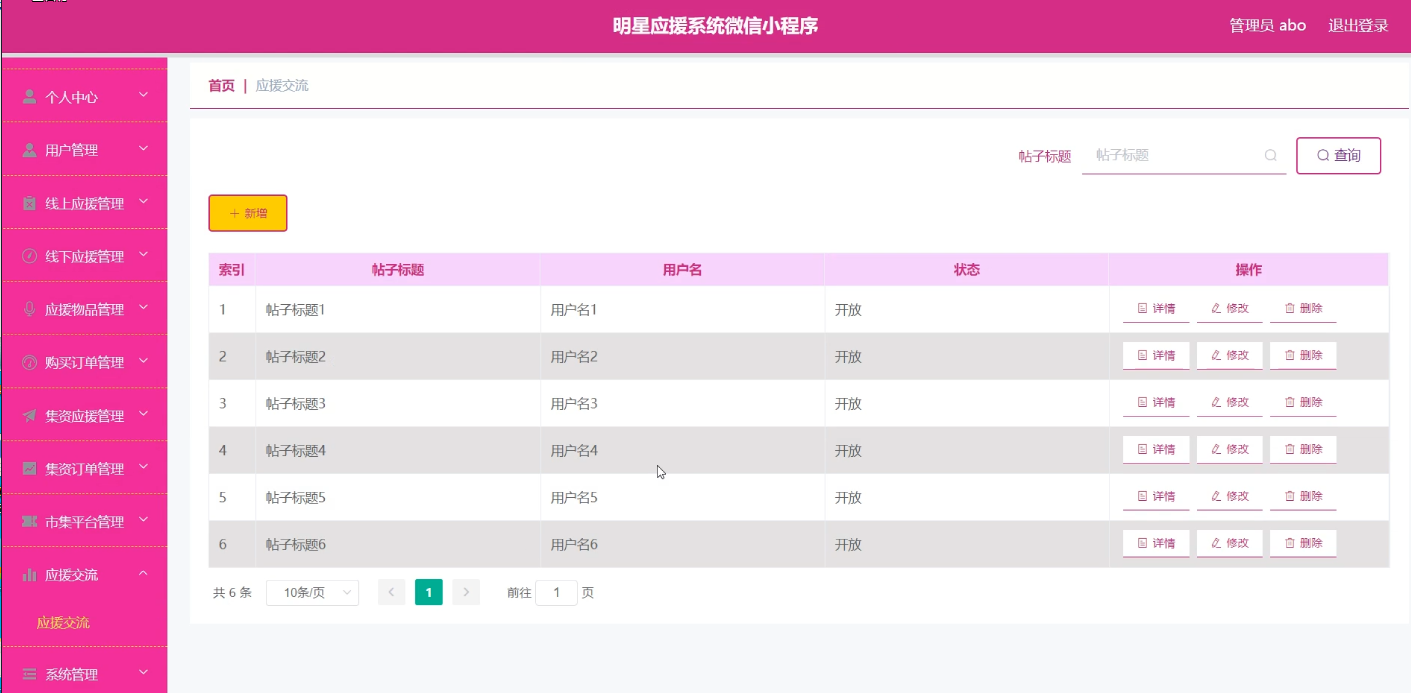Open 详情 for 帖子标题4 row
The width and height of the screenshot is (1411, 693).
1156,450
